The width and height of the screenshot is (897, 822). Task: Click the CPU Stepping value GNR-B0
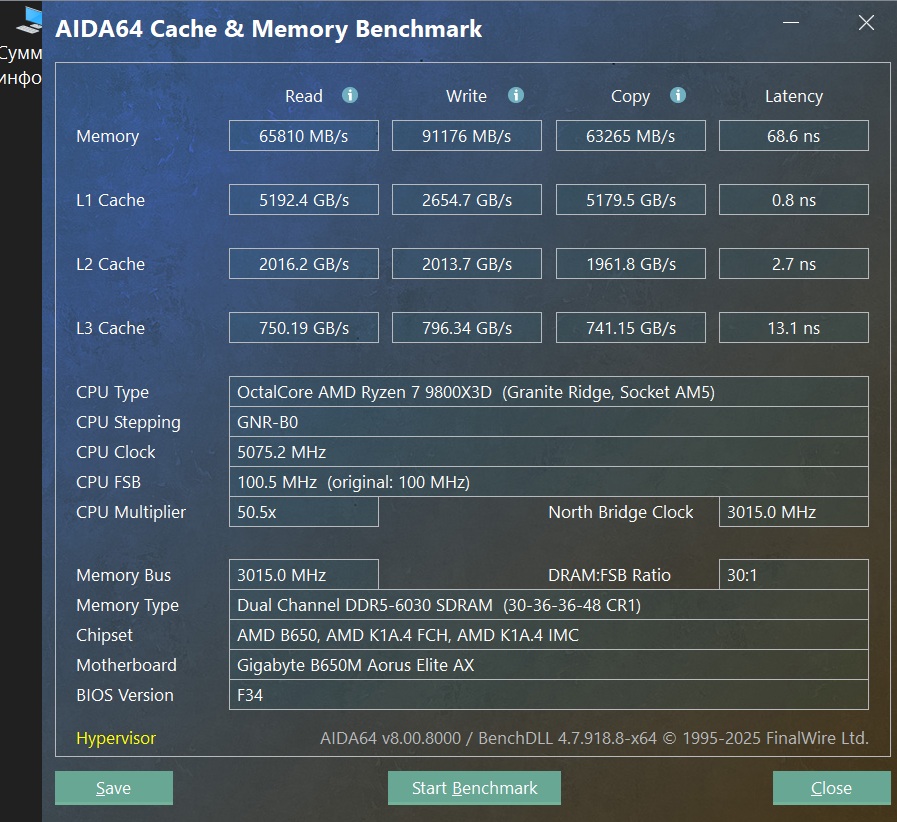tap(549, 422)
